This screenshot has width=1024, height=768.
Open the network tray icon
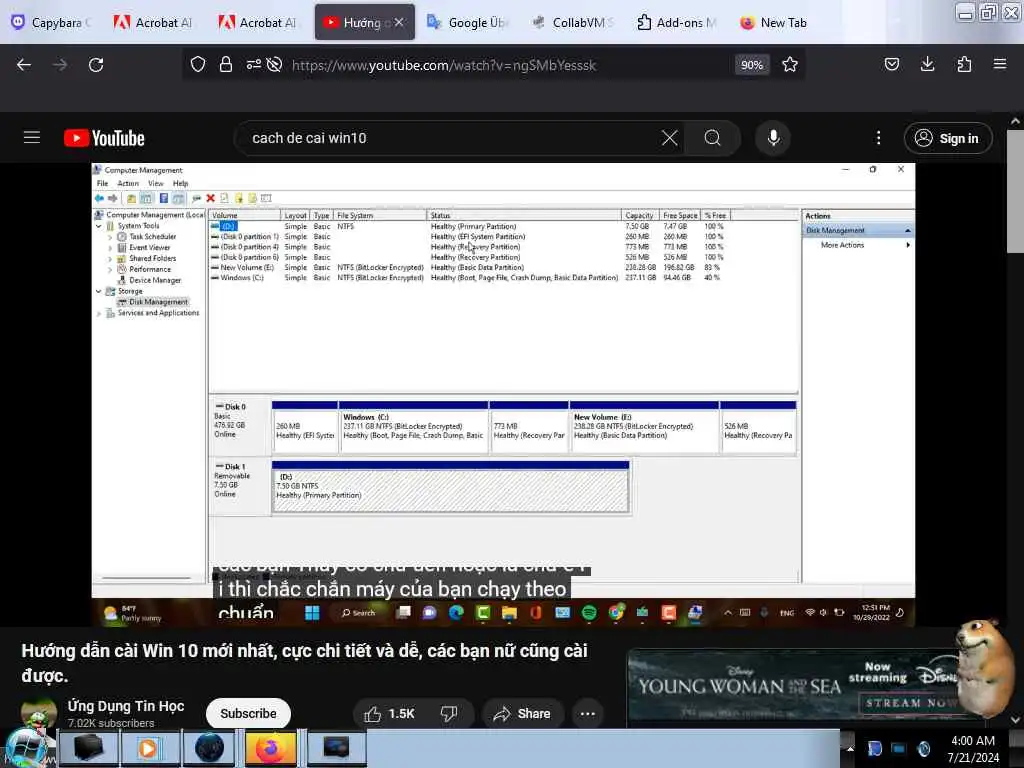[x=899, y=749]
